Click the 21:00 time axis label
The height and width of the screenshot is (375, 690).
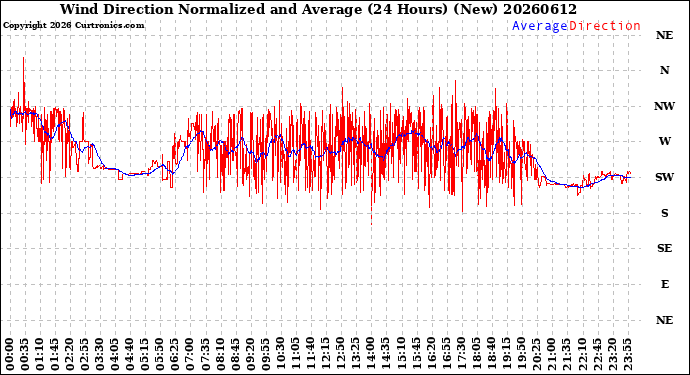[x=551, y=355]
